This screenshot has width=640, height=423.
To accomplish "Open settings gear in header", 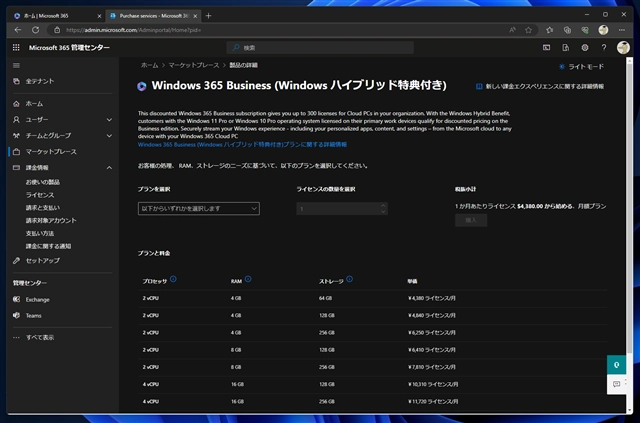I will pyautogui.click(x=585, y=48).
